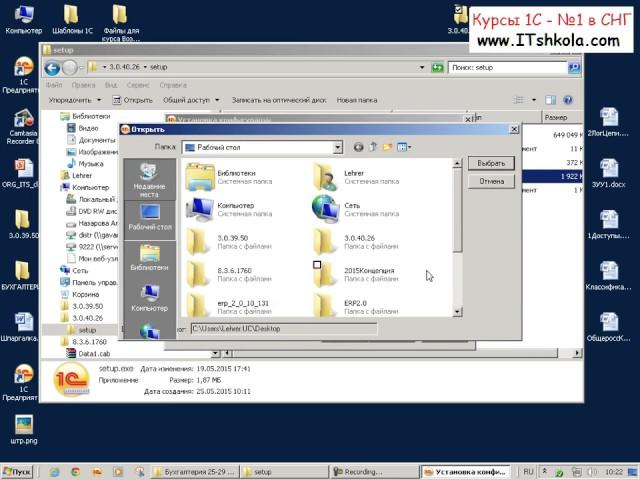Screen dimensions: 640x480
Task: Open Explorer help question mark icon
Action: tap(568, 100)
